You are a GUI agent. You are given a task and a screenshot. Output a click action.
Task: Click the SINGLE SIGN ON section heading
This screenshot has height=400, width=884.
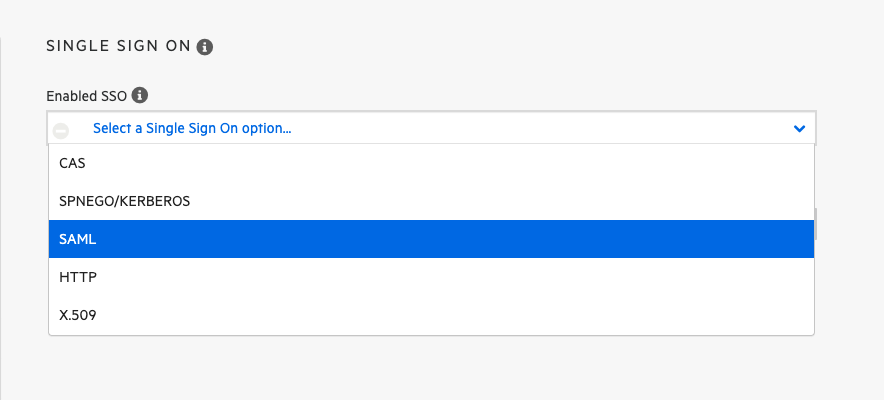coord(118,46)
